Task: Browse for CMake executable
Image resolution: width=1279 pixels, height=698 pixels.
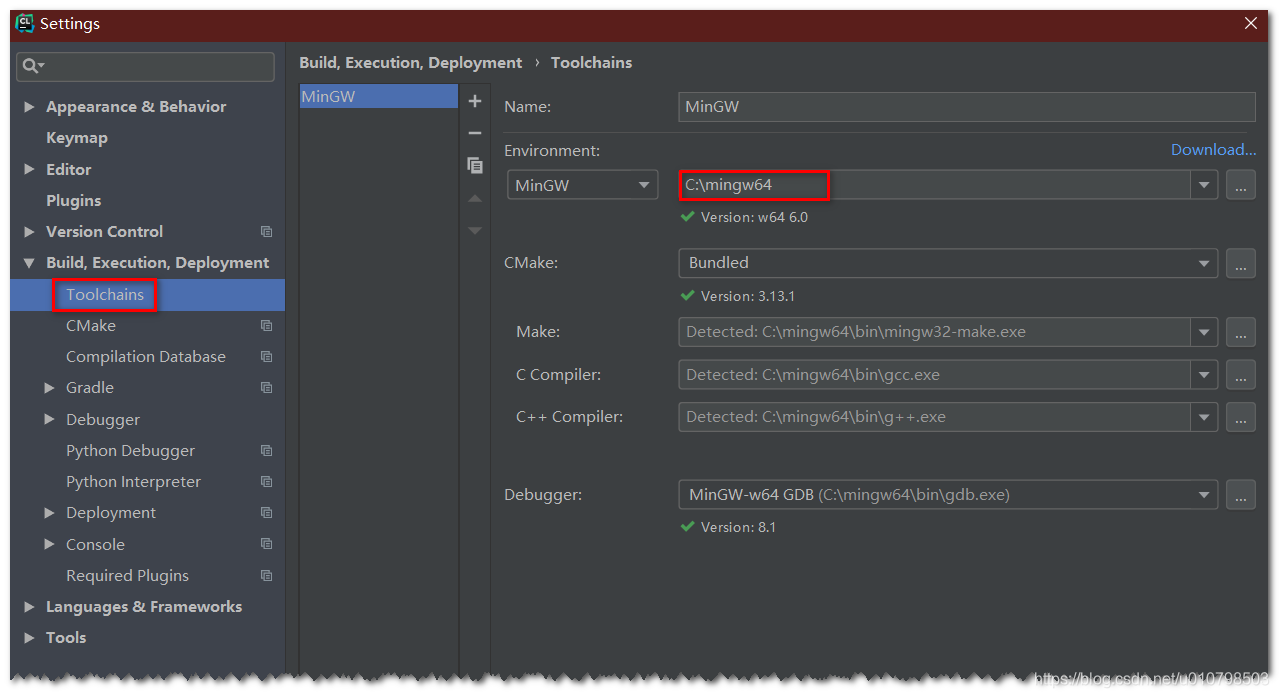Action: [1240, 263]
